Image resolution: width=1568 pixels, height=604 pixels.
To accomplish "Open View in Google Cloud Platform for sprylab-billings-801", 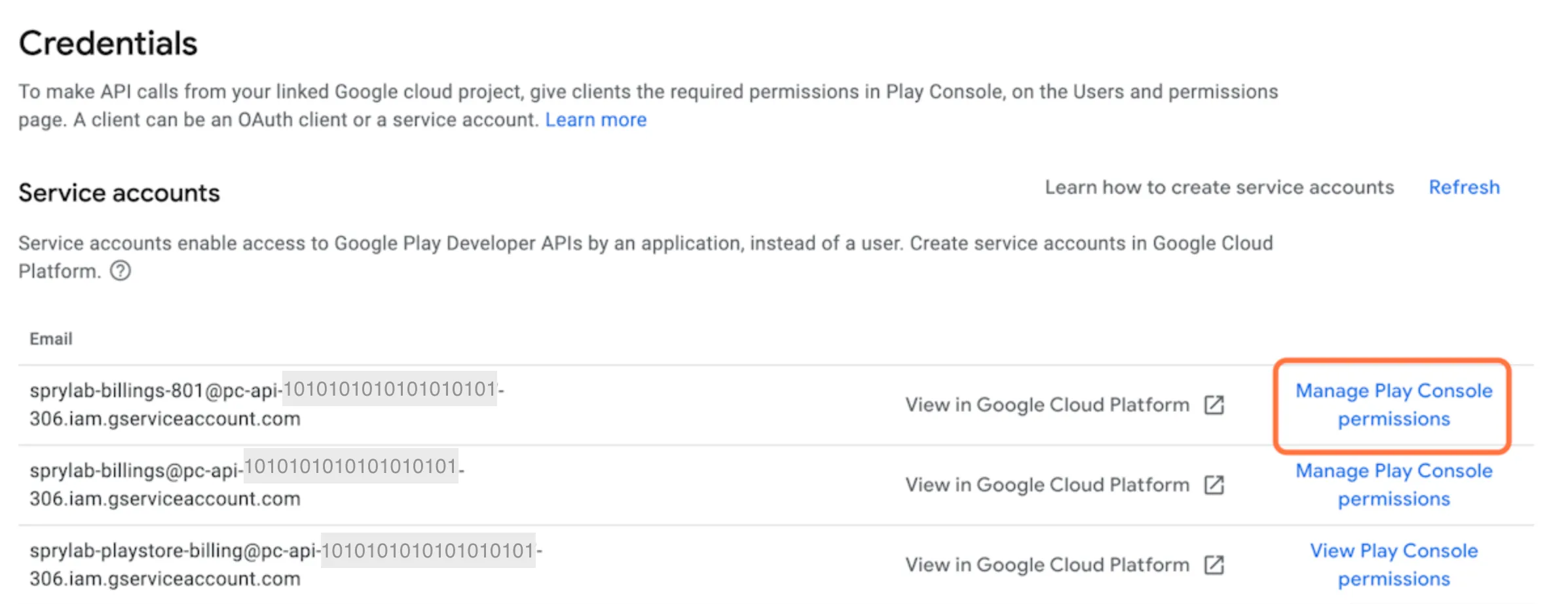I will click(x=1047, y=405).
